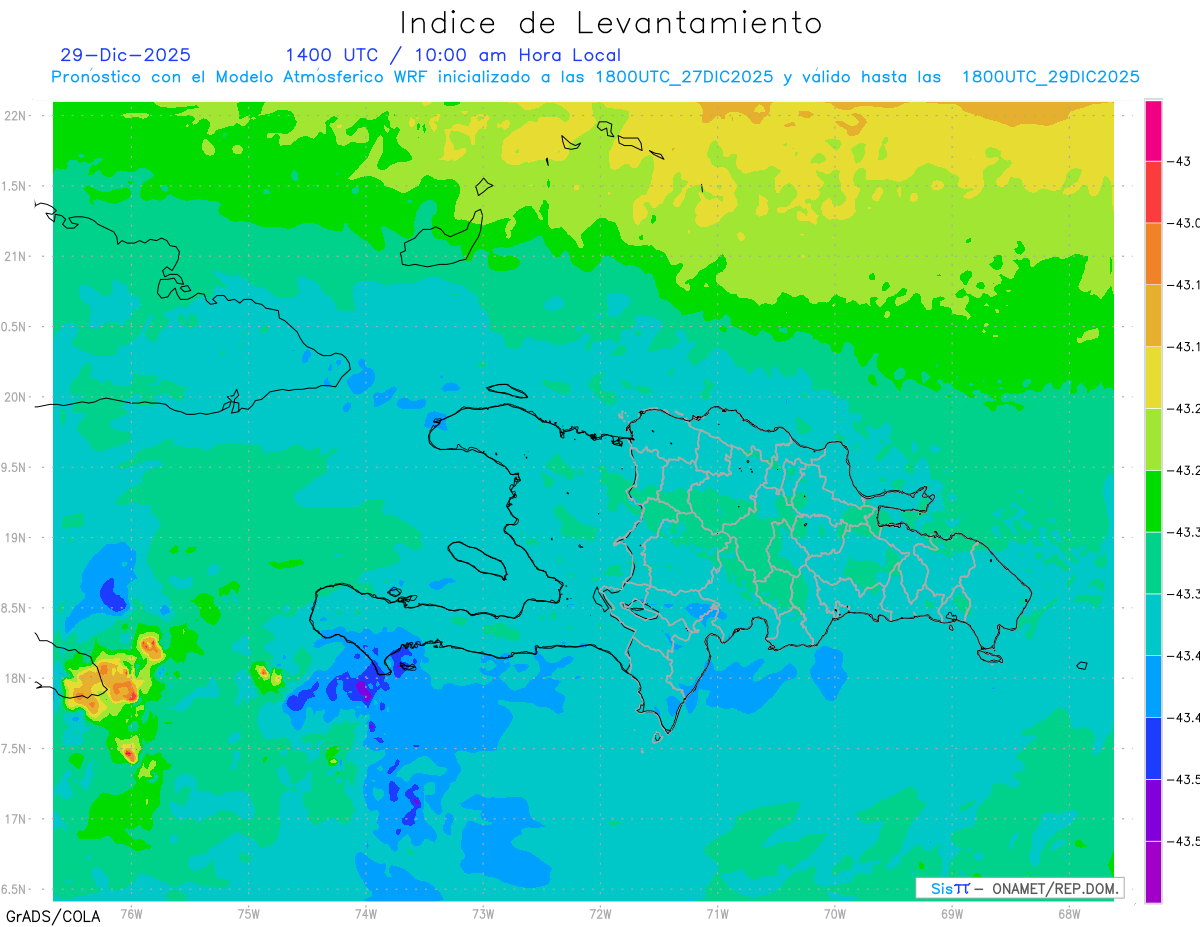The width and height of the screenshot is (1200, 927).
Task: Click the "22N" latitude label
Action: coord(17,115)
